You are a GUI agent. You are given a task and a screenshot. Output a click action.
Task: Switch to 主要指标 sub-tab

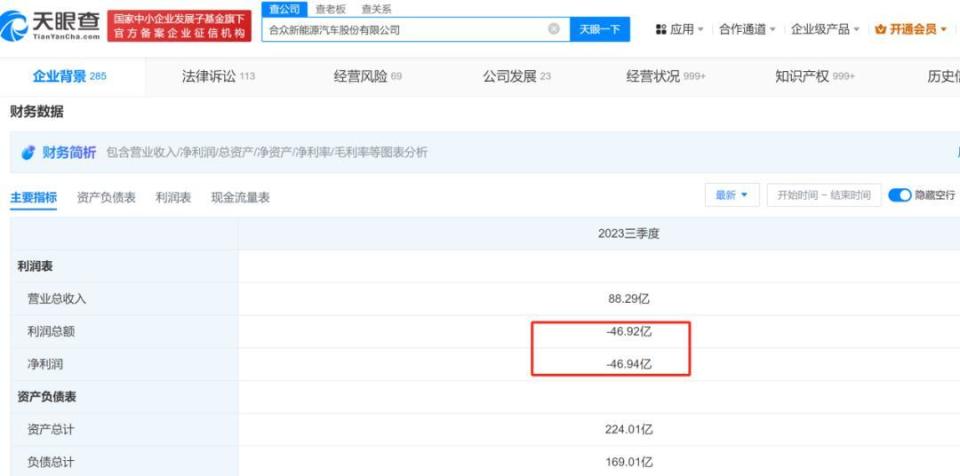[x=34, y=197]
